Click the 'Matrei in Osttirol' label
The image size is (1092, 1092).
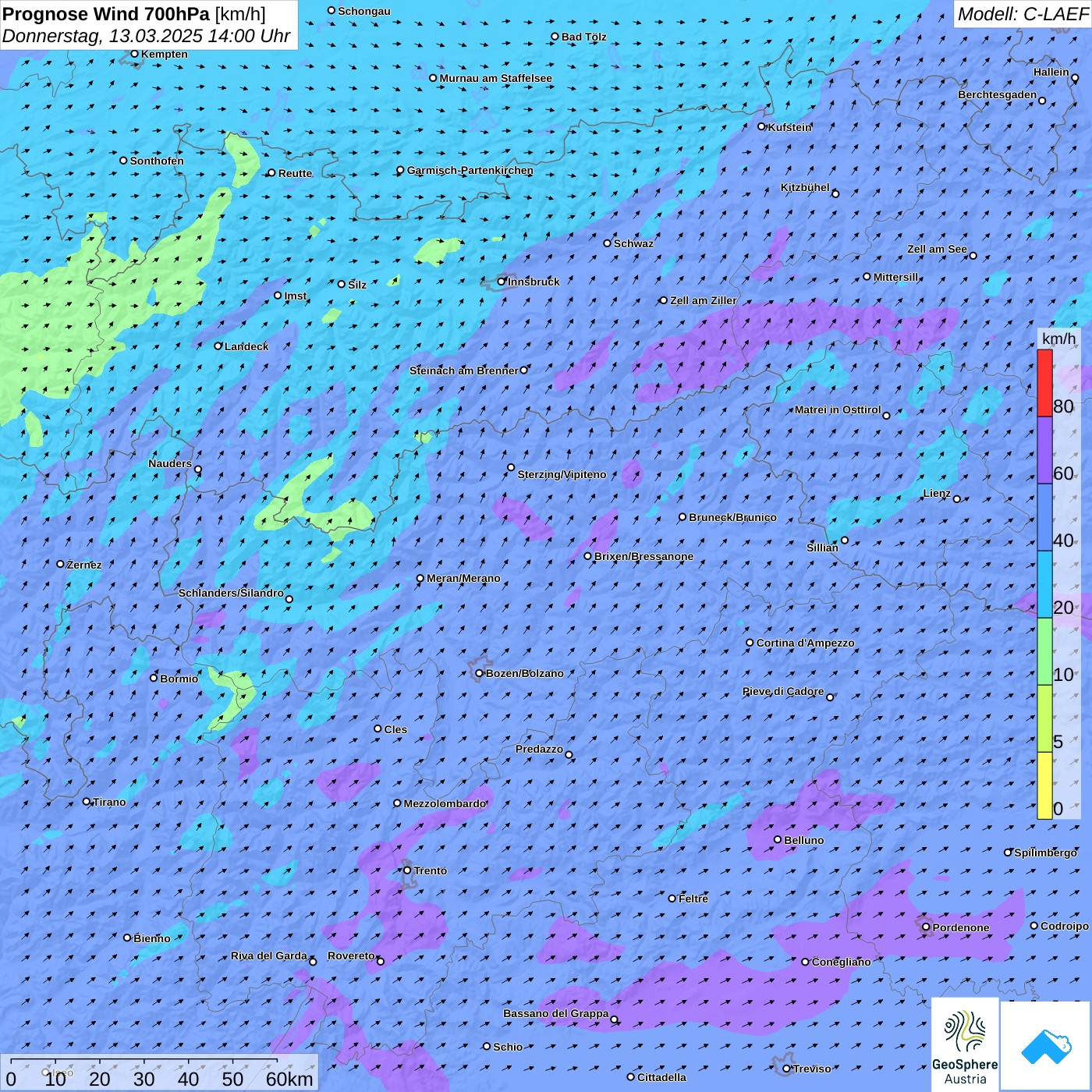(x=838, y=409)
